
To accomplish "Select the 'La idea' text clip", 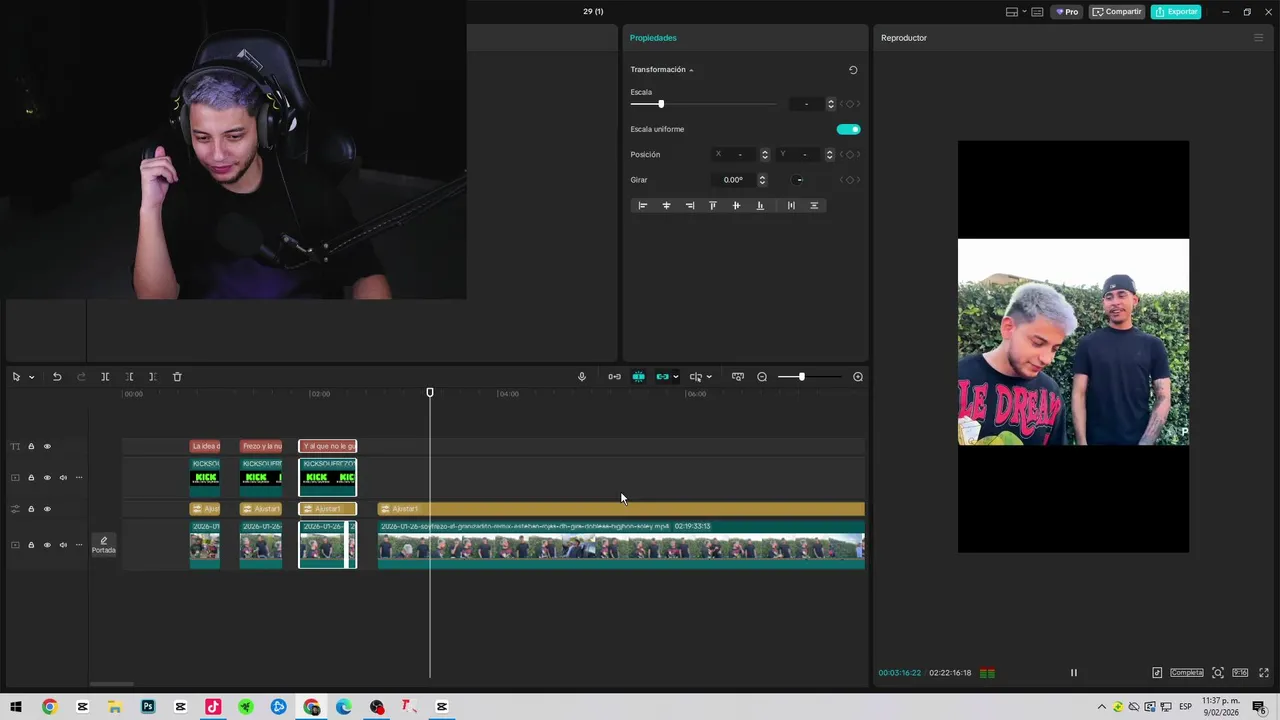I will click(x=205, y=446).
